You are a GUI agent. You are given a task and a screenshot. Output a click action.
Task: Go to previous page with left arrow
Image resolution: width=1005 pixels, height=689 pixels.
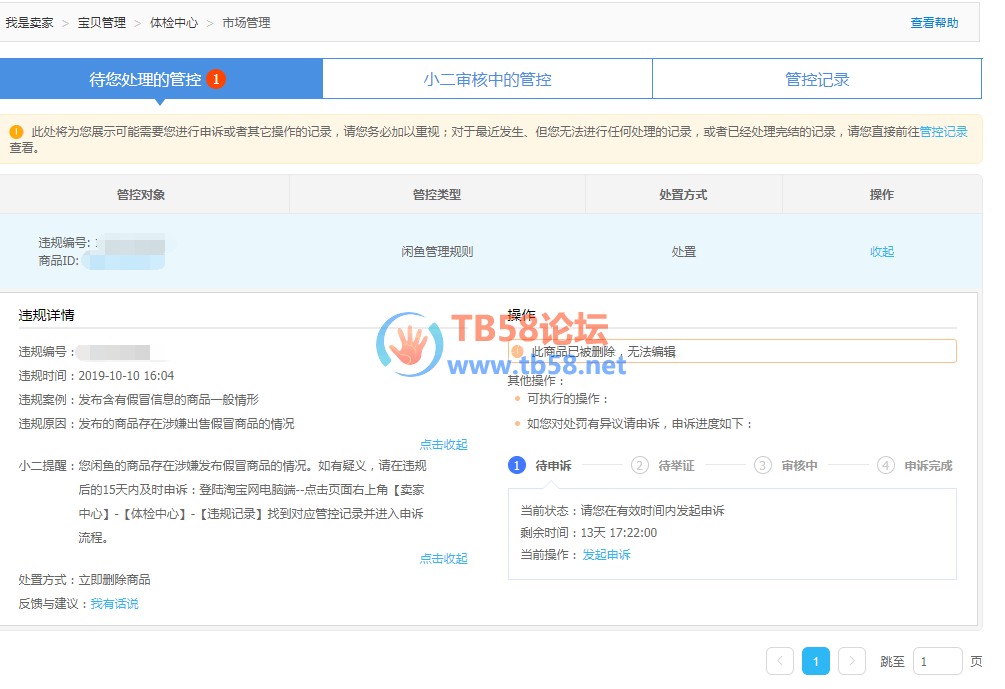[x=780, y=661]
